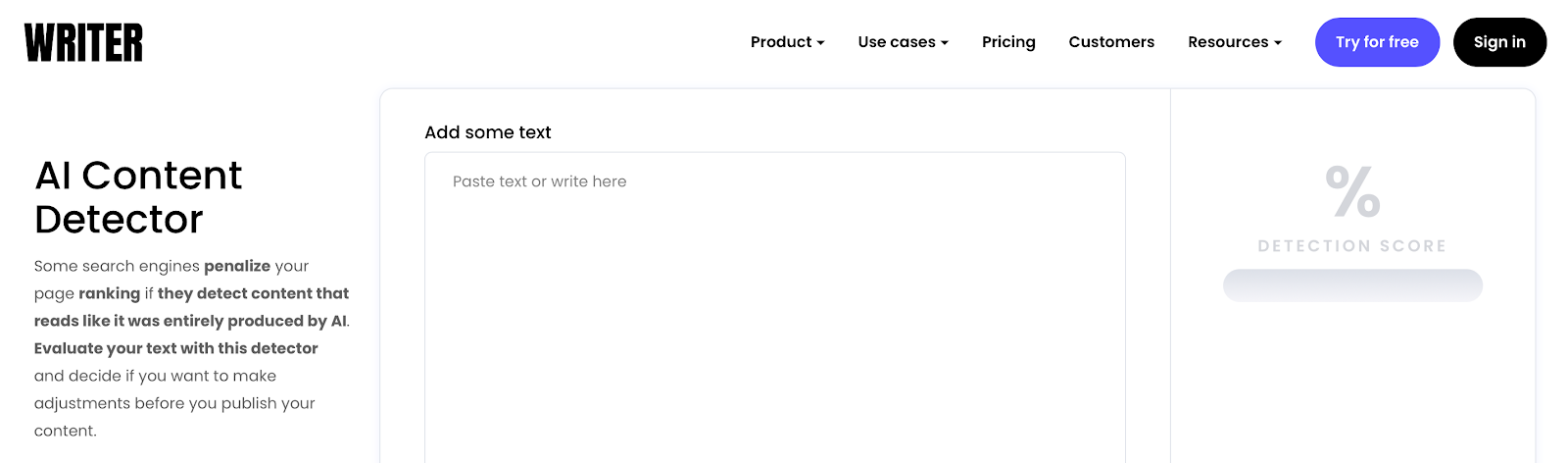
Task: Click the bold word ranking
Action: pos(110,293)
